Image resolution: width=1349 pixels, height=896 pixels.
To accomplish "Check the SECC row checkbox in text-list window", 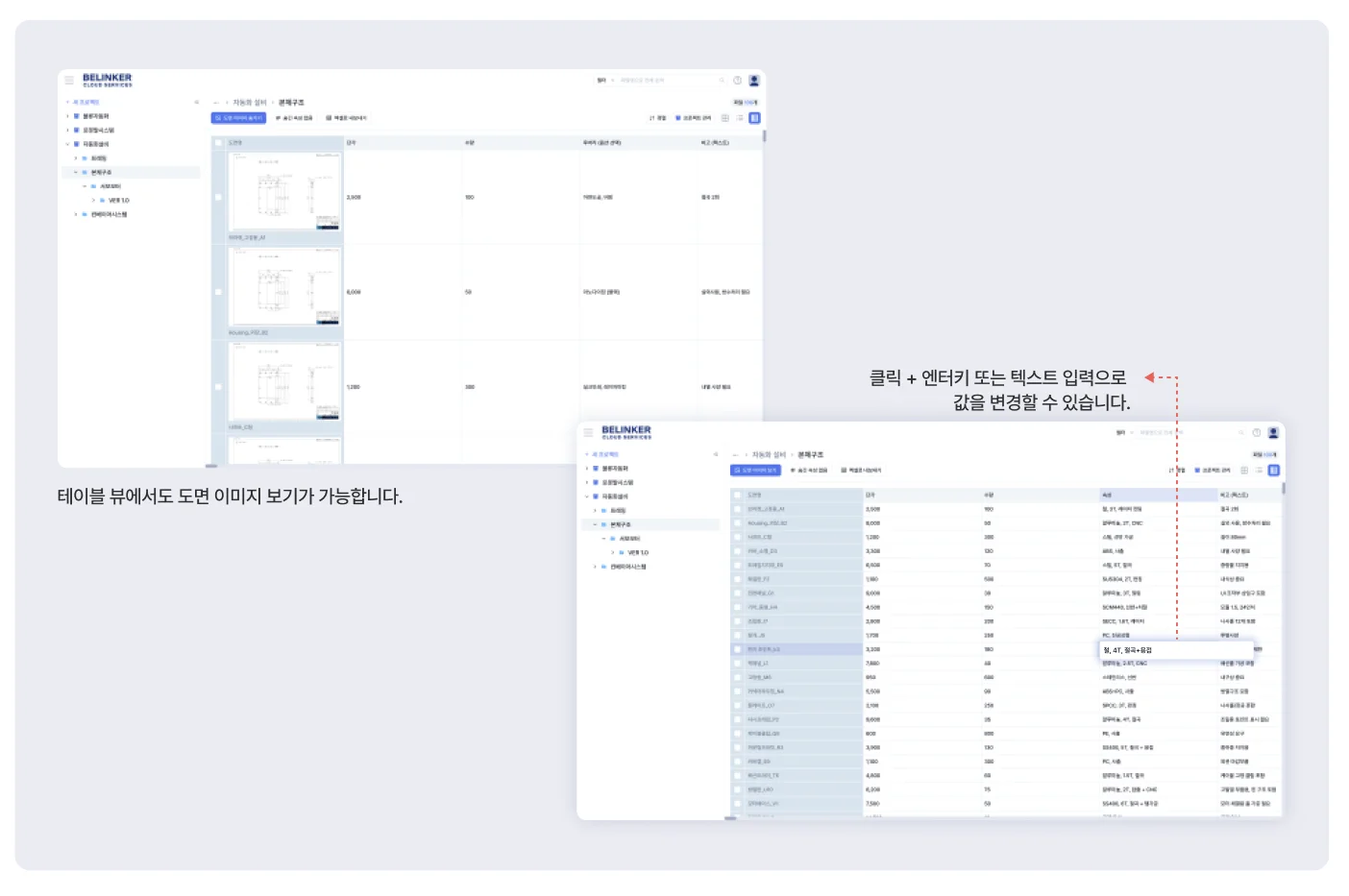I will pos(737,621).
